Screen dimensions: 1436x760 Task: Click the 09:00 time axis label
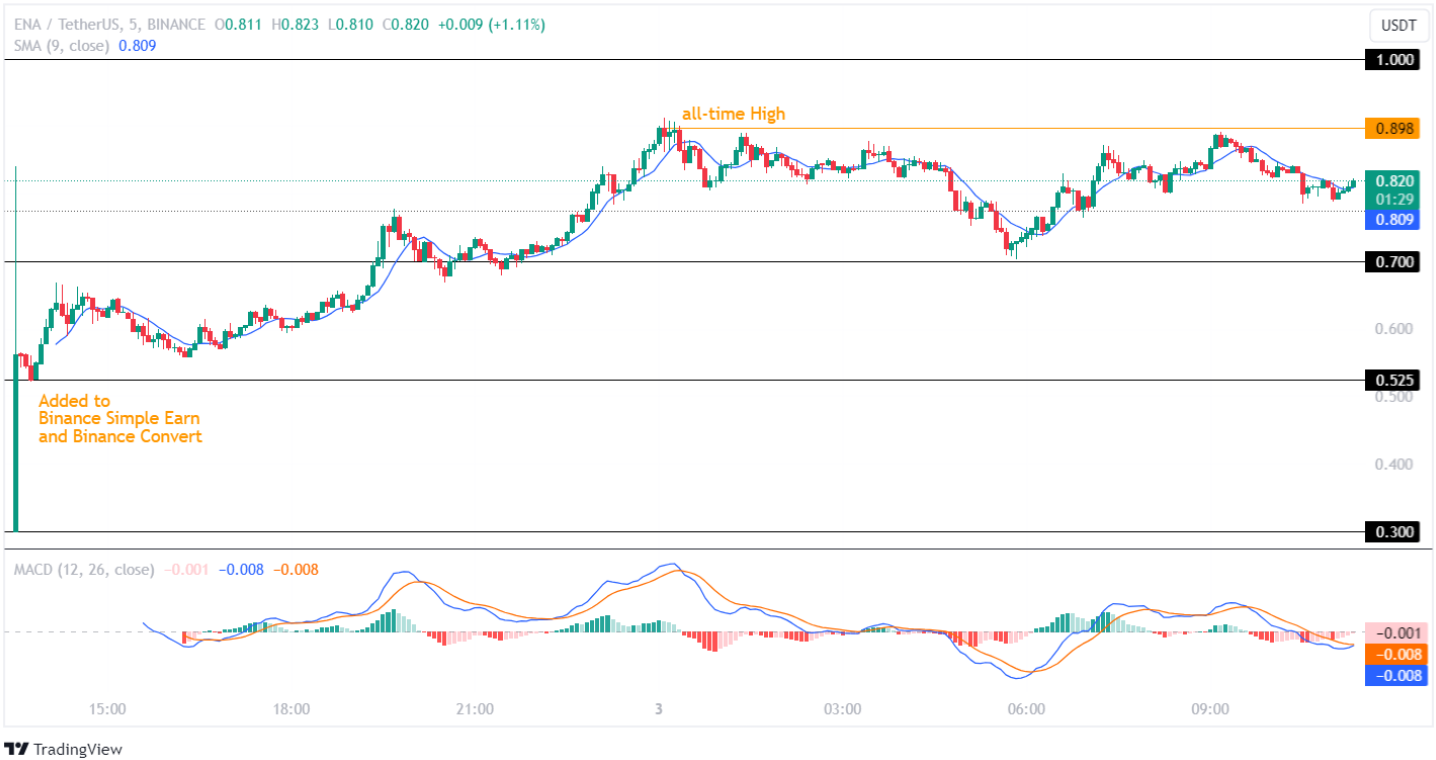tap(1210, 709)
